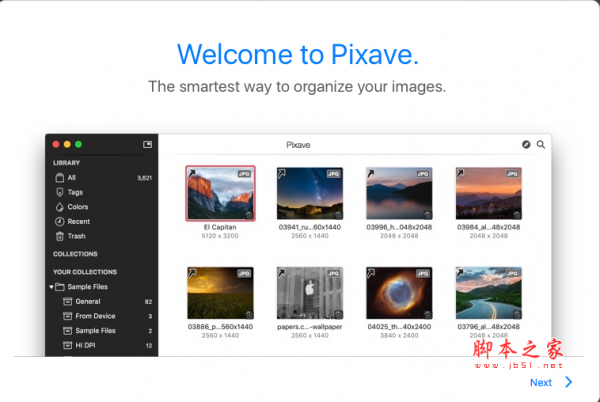The height and width of the screenshot is (402, 600).
Task: Open the Hi DPI collection
Action: (x=102, y=345)
